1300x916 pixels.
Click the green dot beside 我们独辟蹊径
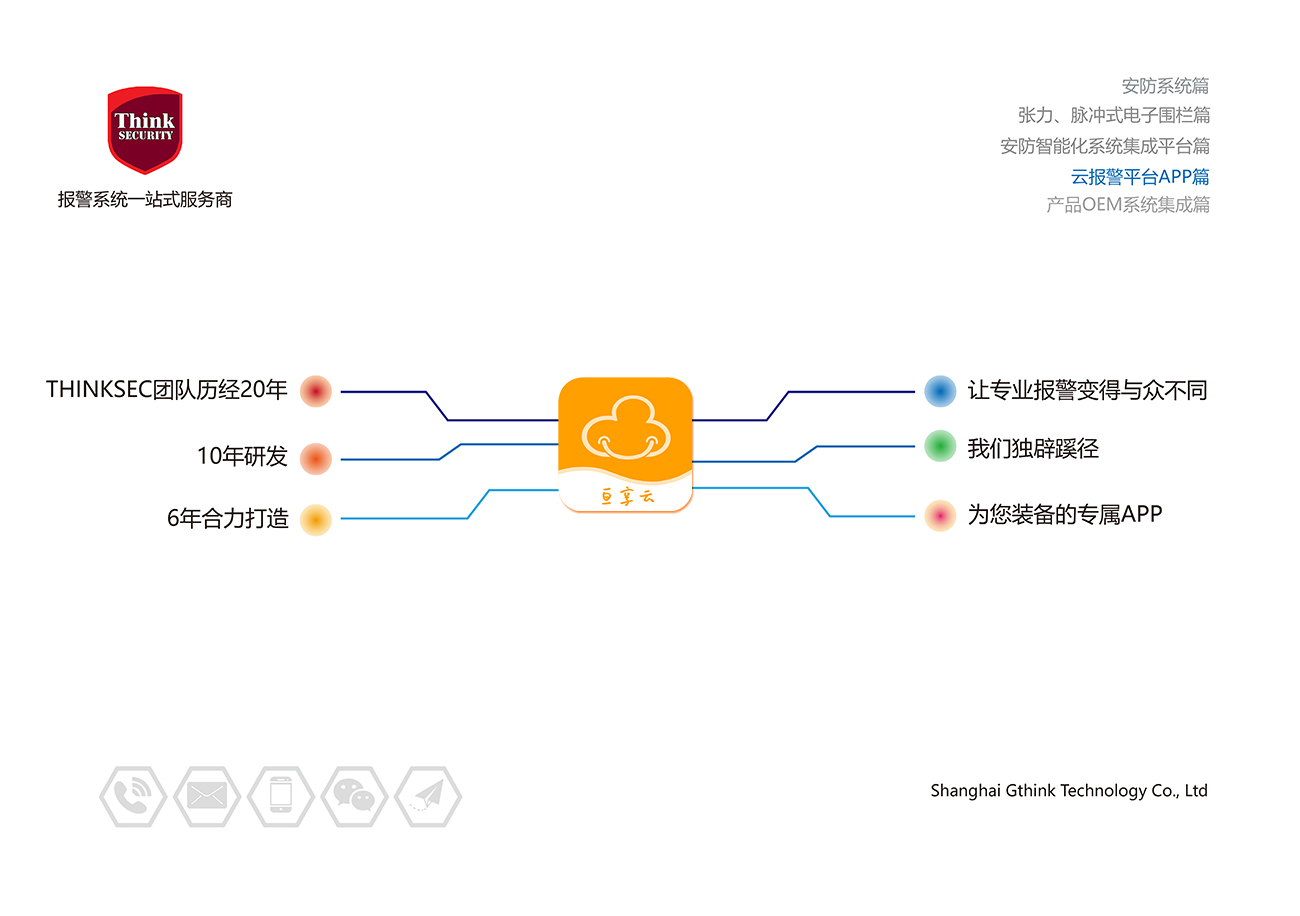pos(940,446)
